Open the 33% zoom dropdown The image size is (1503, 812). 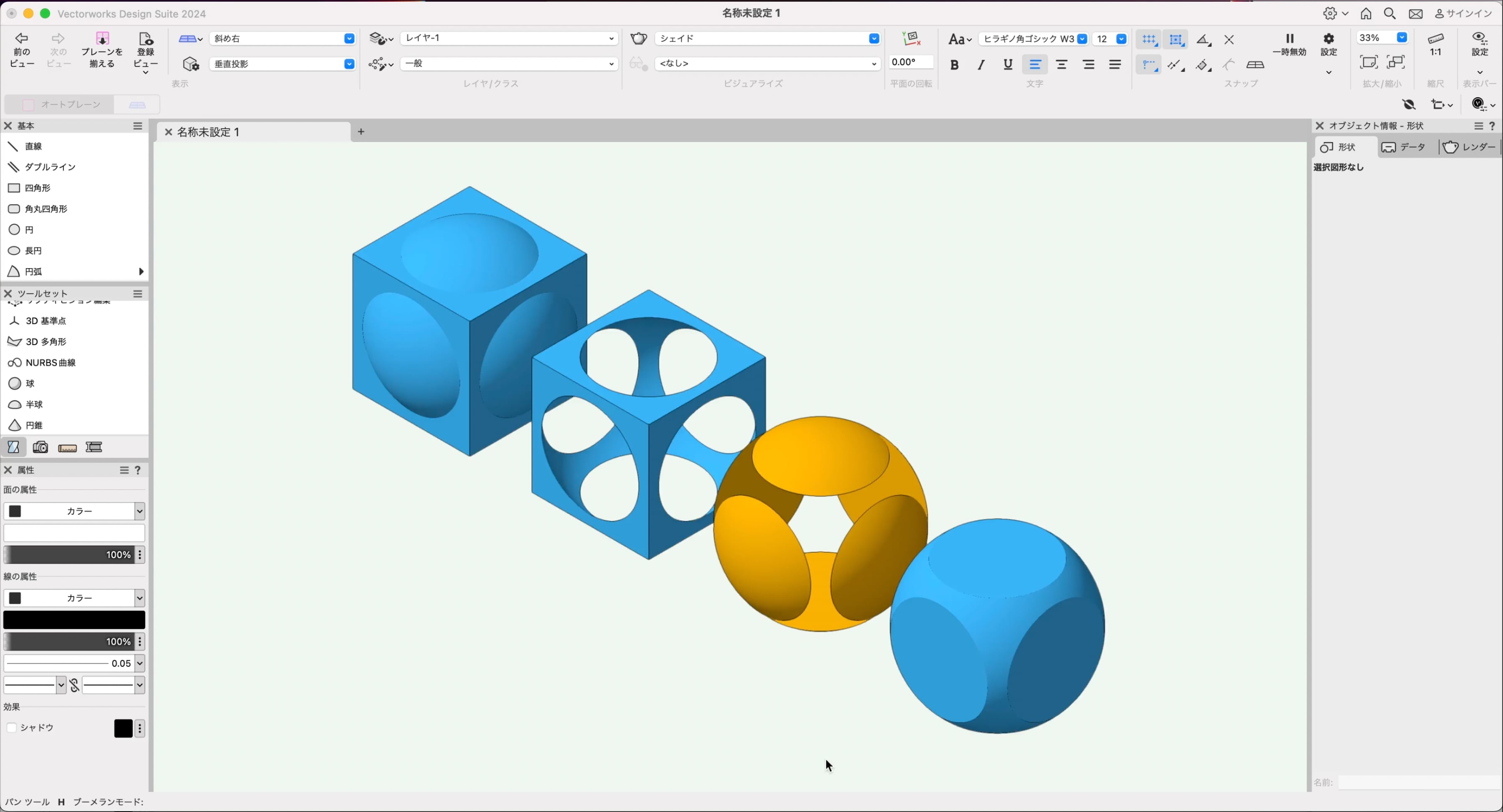click(x=1382, y=38)
